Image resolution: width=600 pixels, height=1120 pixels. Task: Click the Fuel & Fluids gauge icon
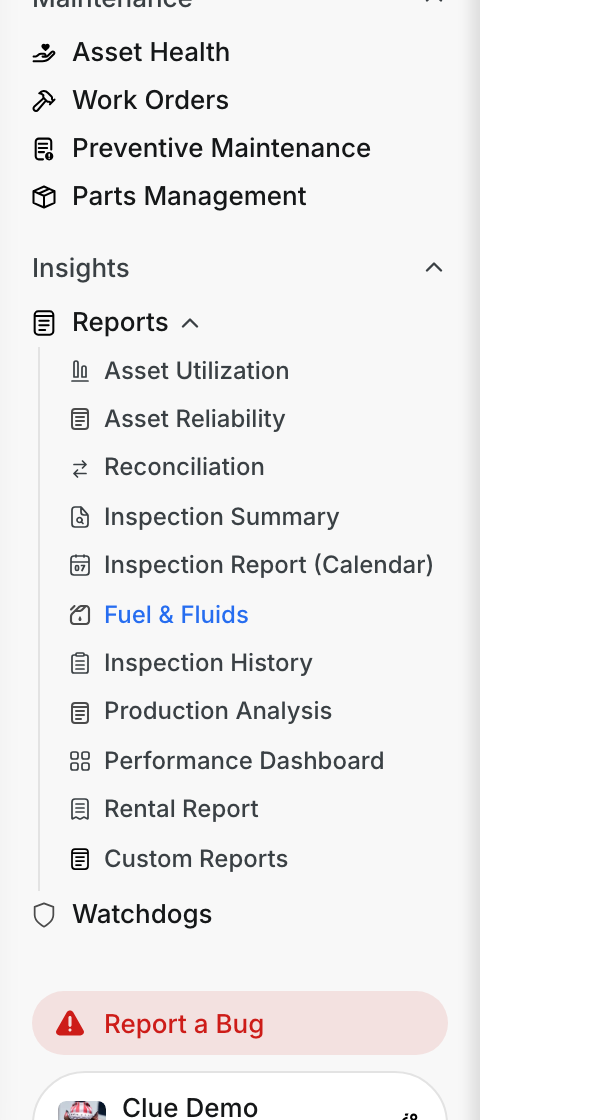pyautogui.click(x=80, y=615)
